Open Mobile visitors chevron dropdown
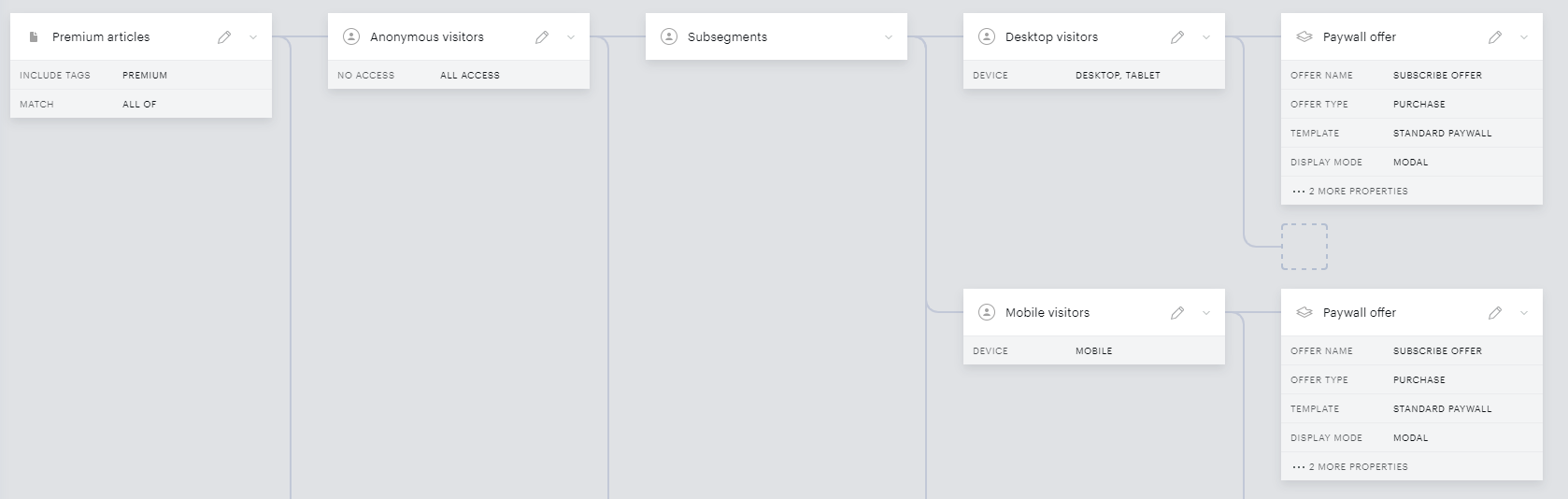This screenshot has width=1568, height=499. coord(1206,313)
